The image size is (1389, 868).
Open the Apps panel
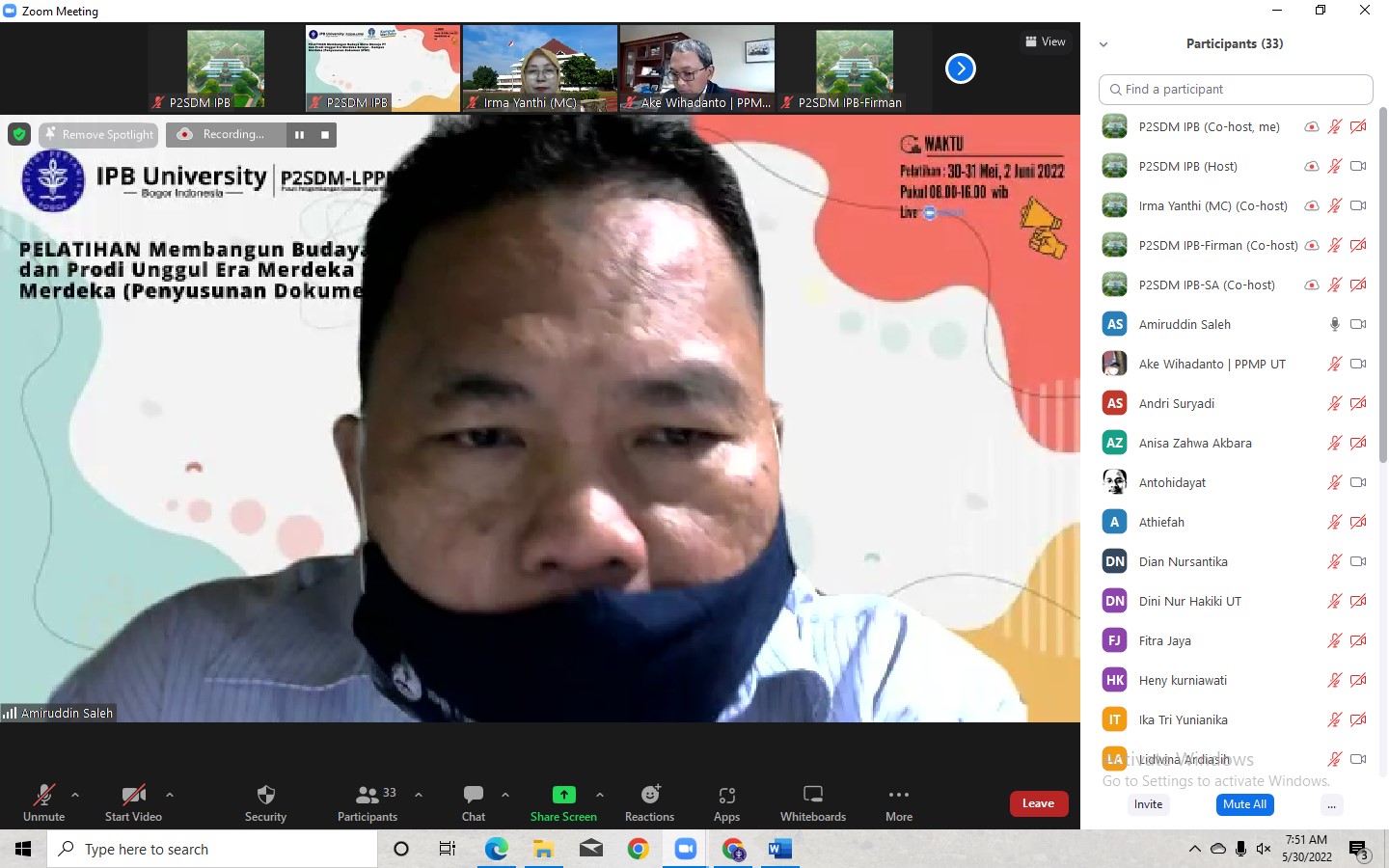[726, 802]
